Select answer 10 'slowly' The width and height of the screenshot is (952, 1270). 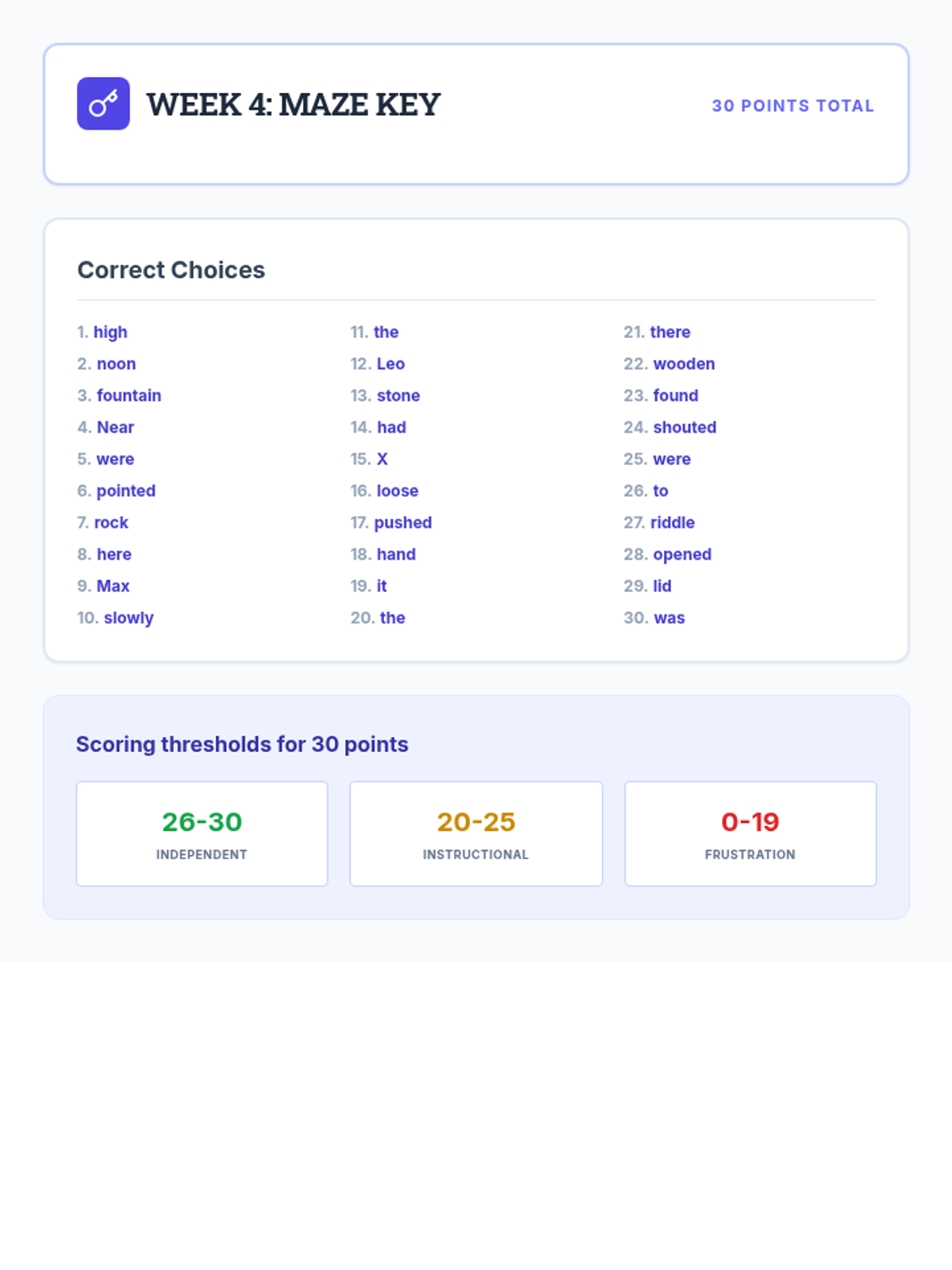tap(128, 618)
